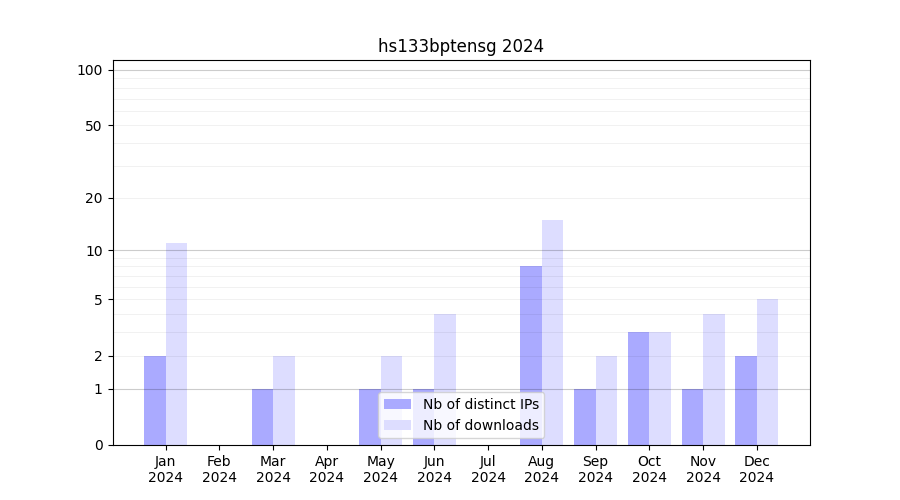Click the November downloads bar
Image resolution: width=900 pixels, height=500 pixels.
click(713, 379)
